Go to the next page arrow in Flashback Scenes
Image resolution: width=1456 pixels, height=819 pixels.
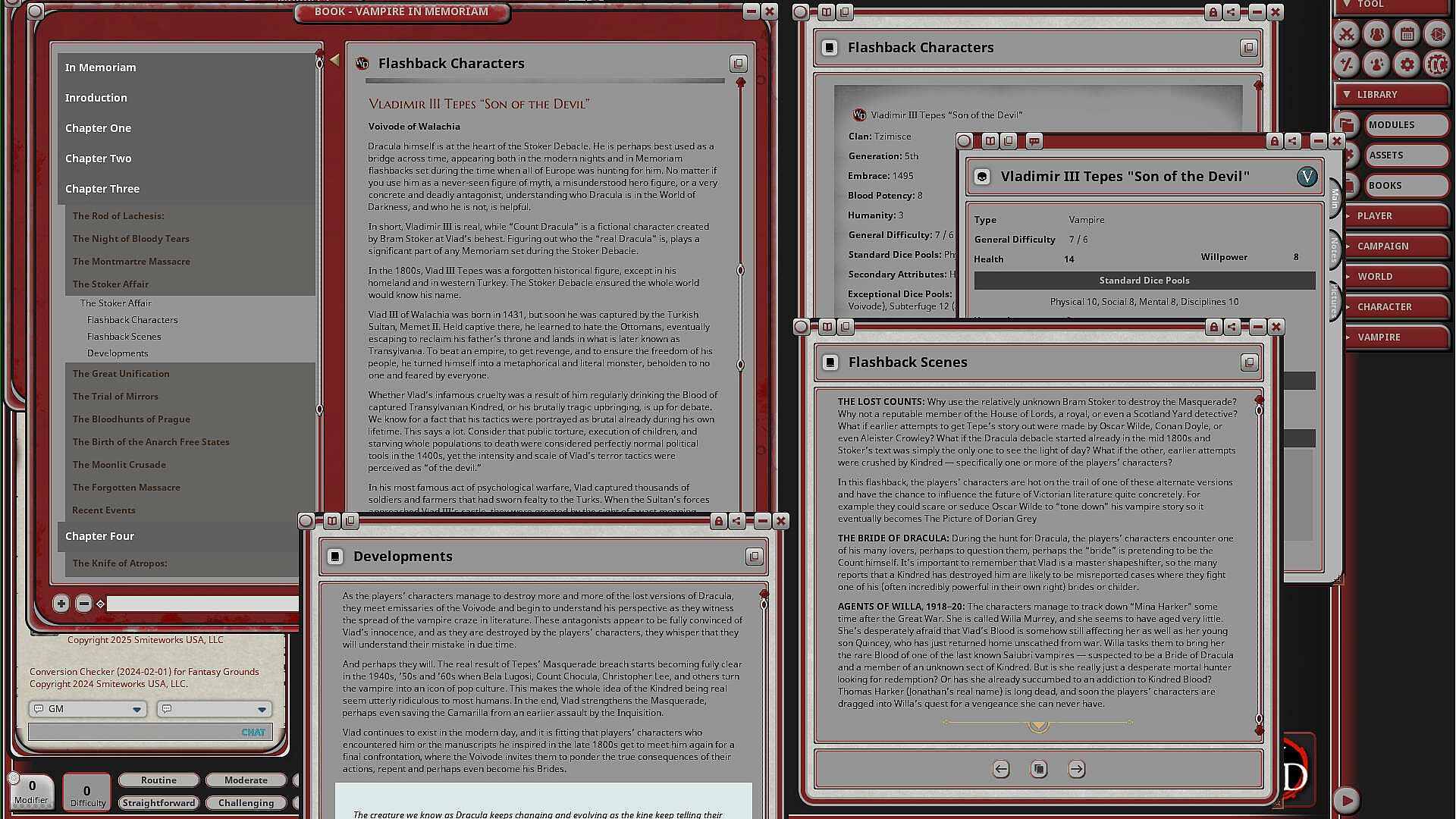pos(1076,769)
